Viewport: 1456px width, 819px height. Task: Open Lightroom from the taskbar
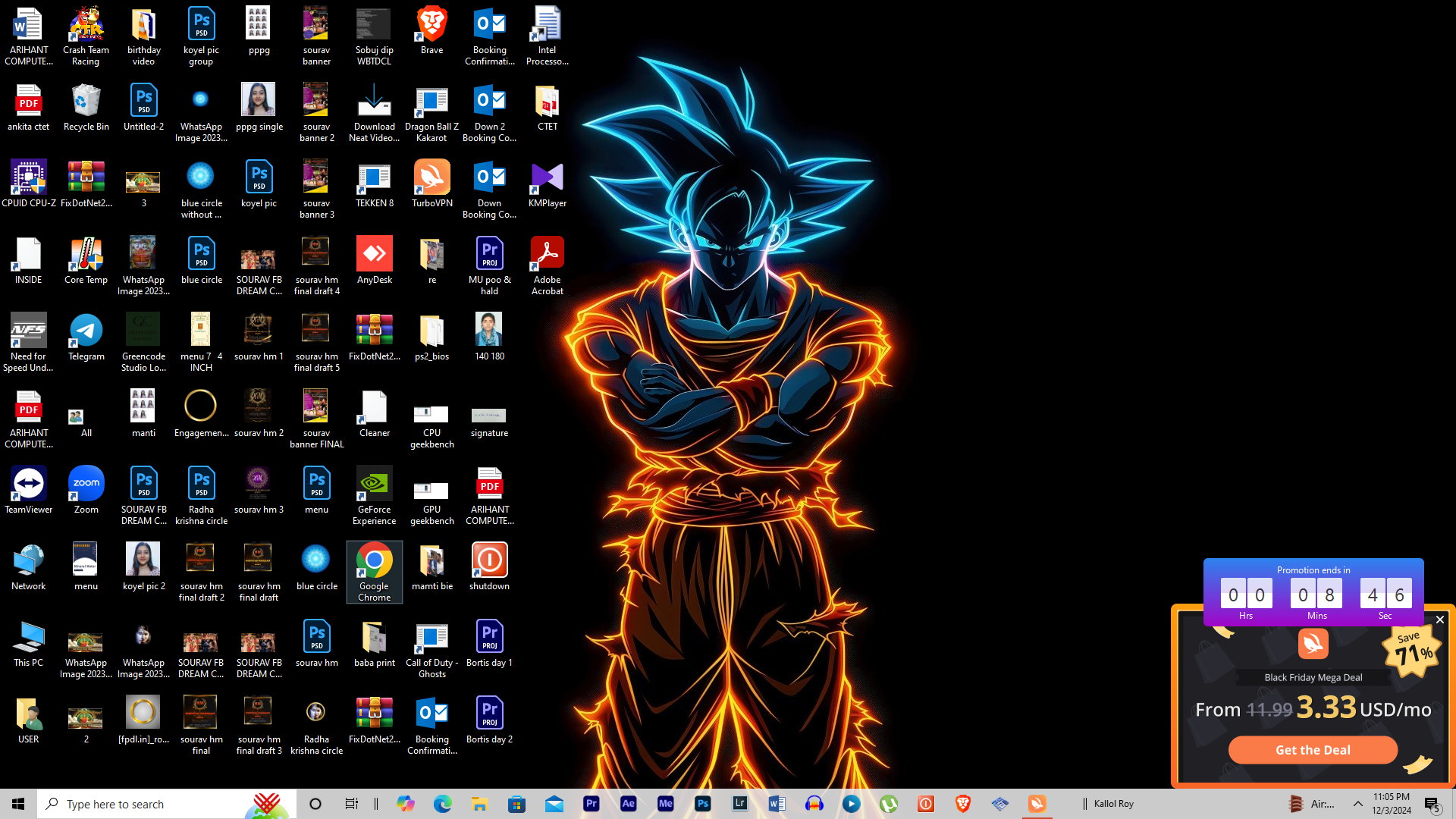740,804
